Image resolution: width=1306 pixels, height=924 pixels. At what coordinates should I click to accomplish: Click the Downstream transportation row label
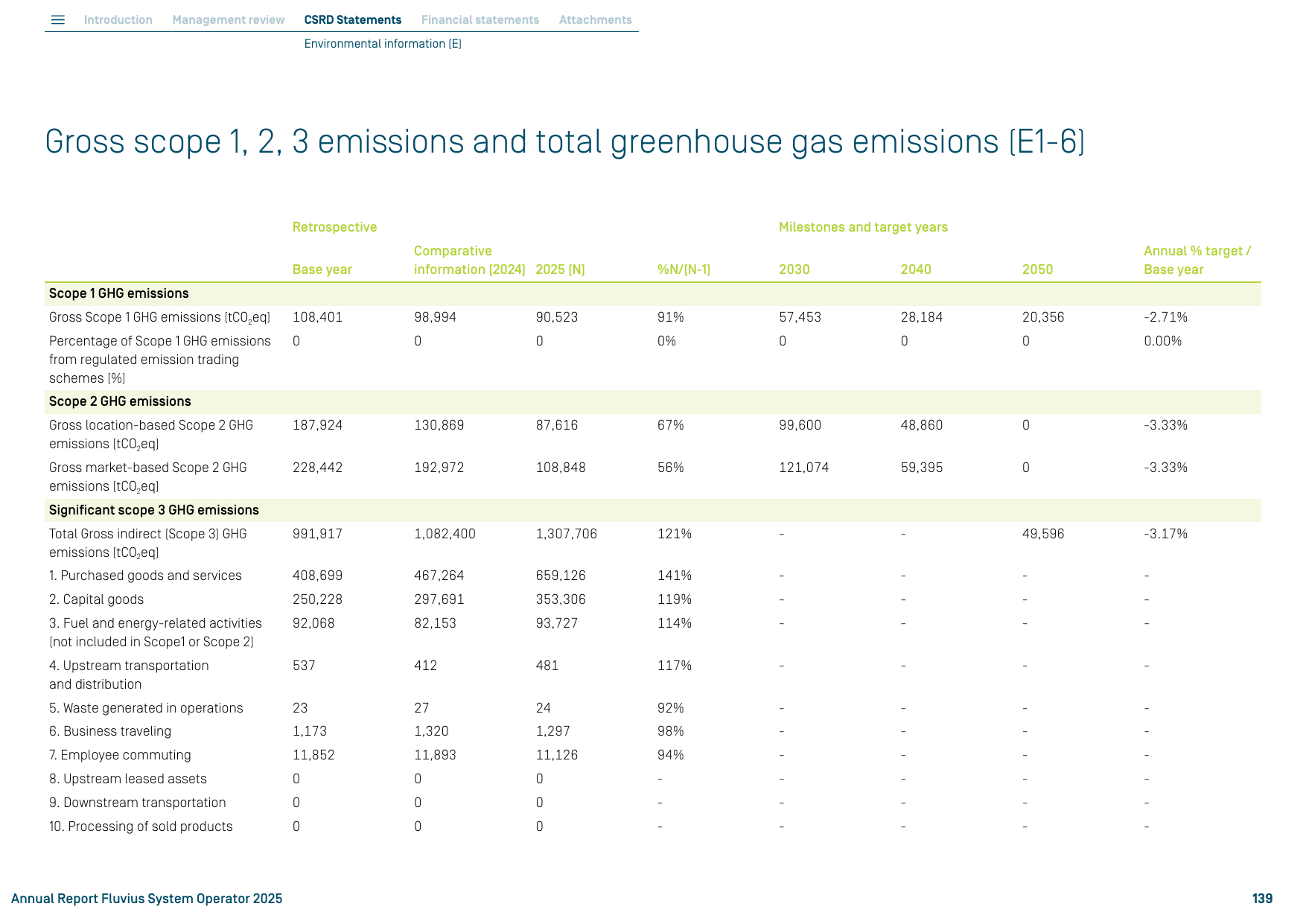tap(138, 803)
